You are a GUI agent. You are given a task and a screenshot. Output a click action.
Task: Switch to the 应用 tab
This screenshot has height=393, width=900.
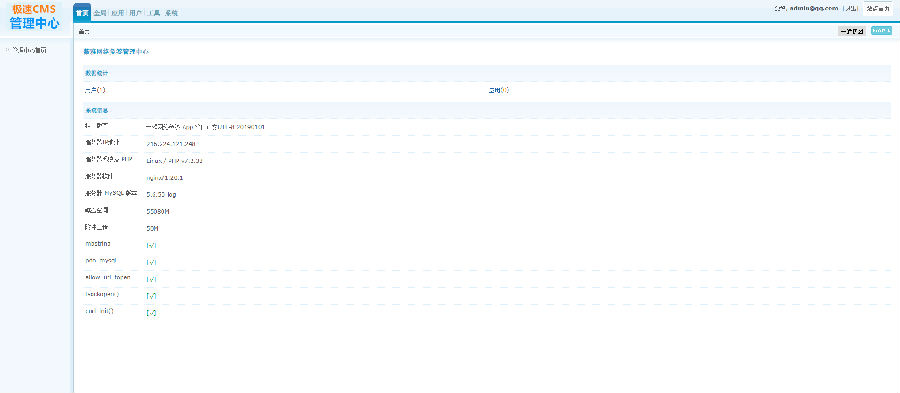coord(118,13)
